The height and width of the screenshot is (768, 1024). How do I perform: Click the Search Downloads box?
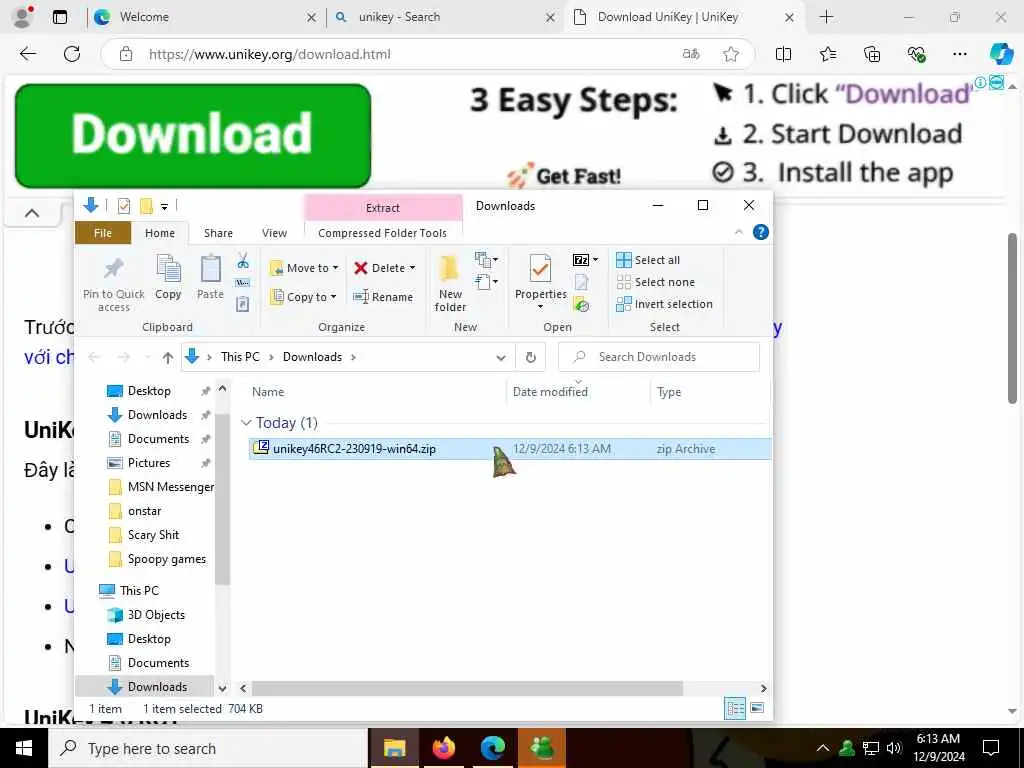click(659, 357)
